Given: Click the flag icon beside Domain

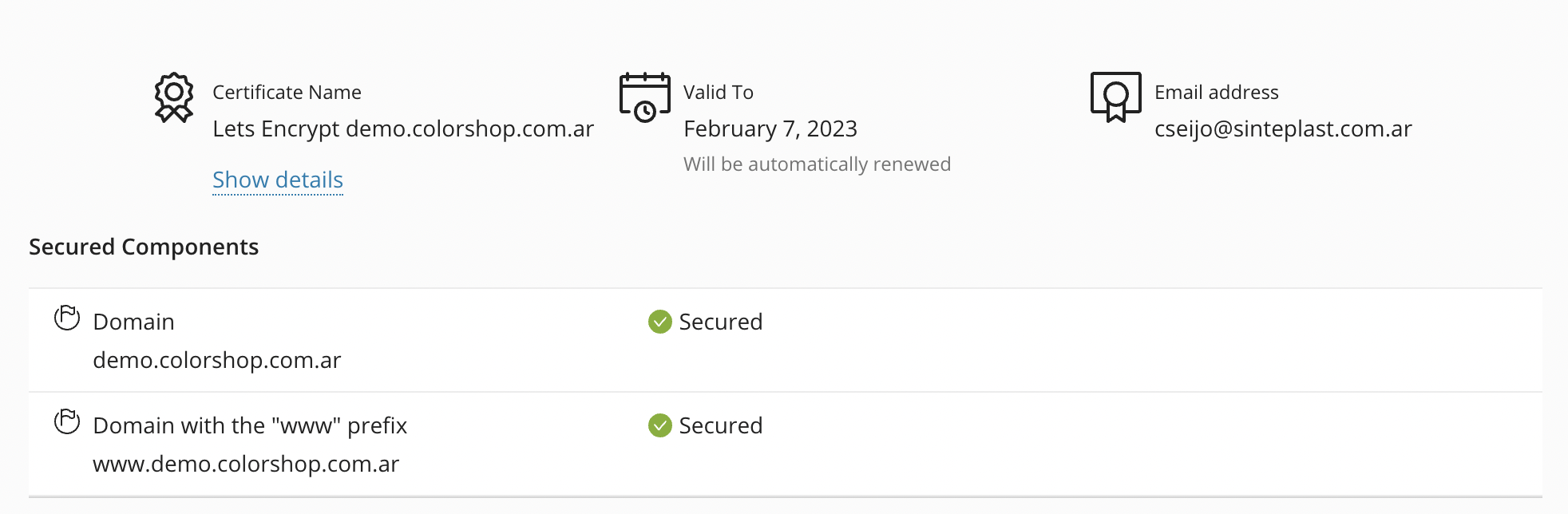Looking at the screenshot, I should tap(67, 318).
